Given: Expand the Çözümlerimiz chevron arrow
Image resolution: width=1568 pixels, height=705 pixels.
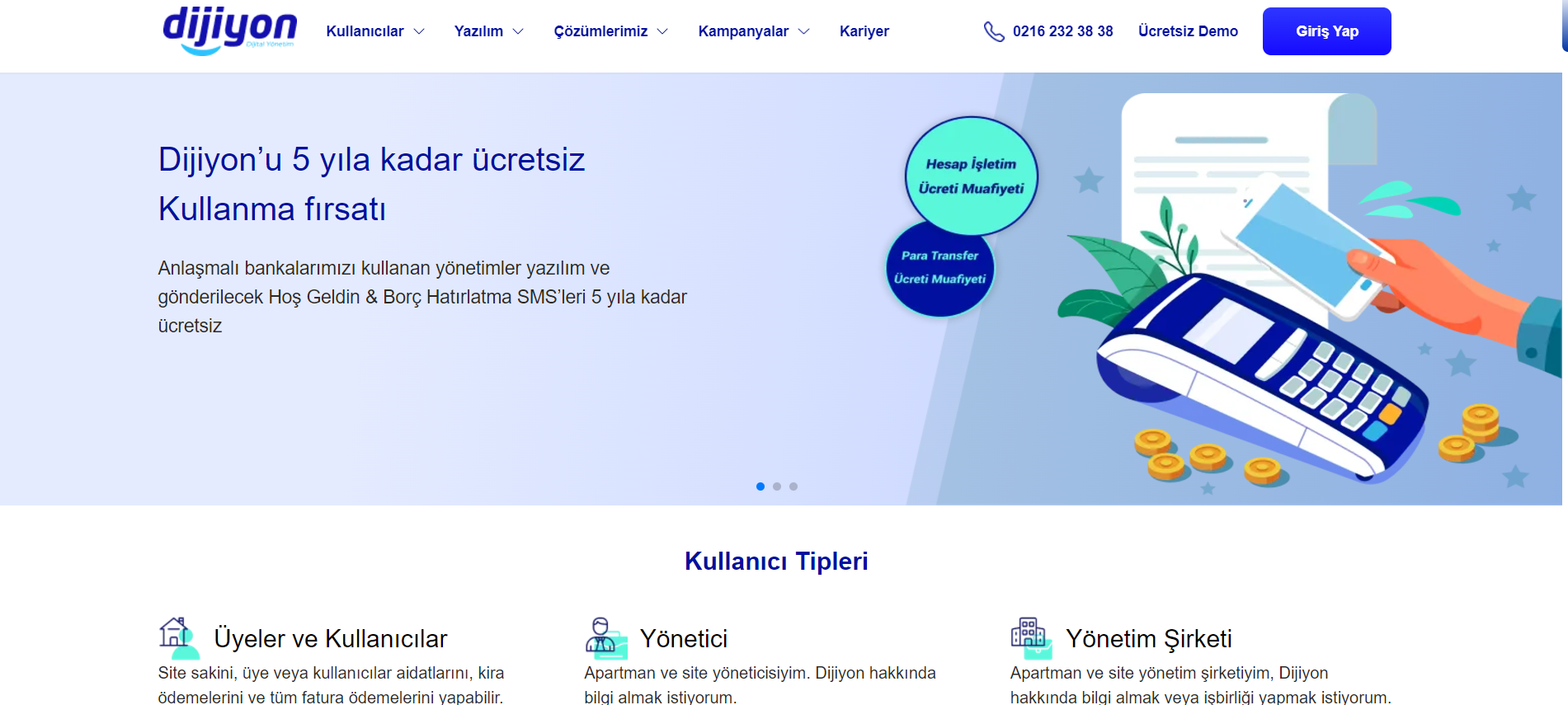Looking at the screenshot, I should click(662, 31).
